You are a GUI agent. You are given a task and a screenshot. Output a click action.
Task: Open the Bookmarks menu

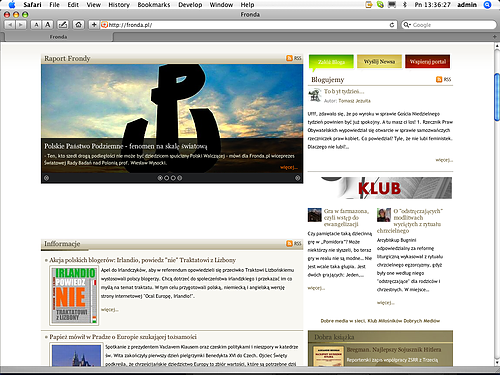pyautogui.click(x=154, y=5)
